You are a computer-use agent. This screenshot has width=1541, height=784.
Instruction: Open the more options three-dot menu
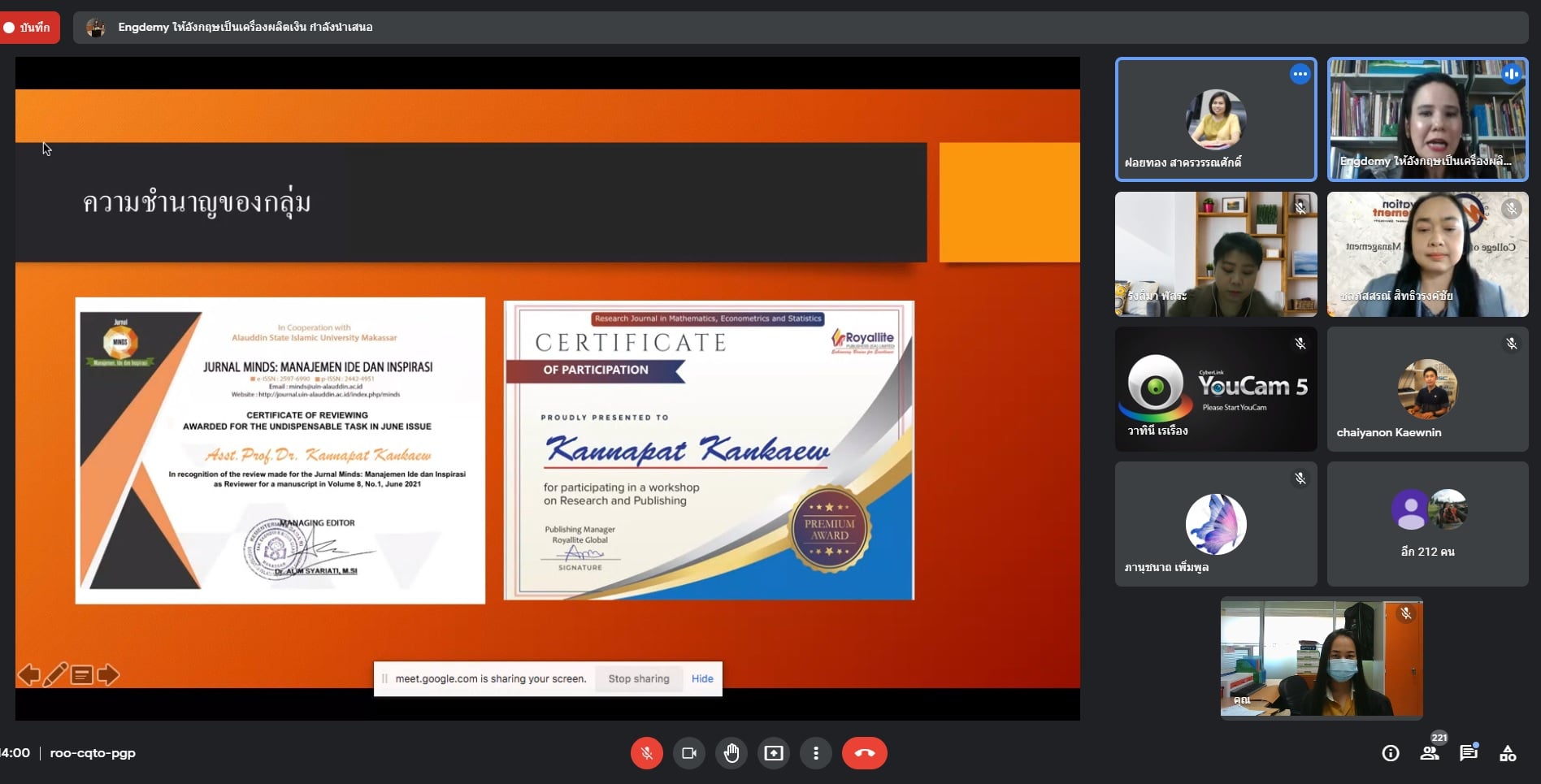(x=816, y=753)
